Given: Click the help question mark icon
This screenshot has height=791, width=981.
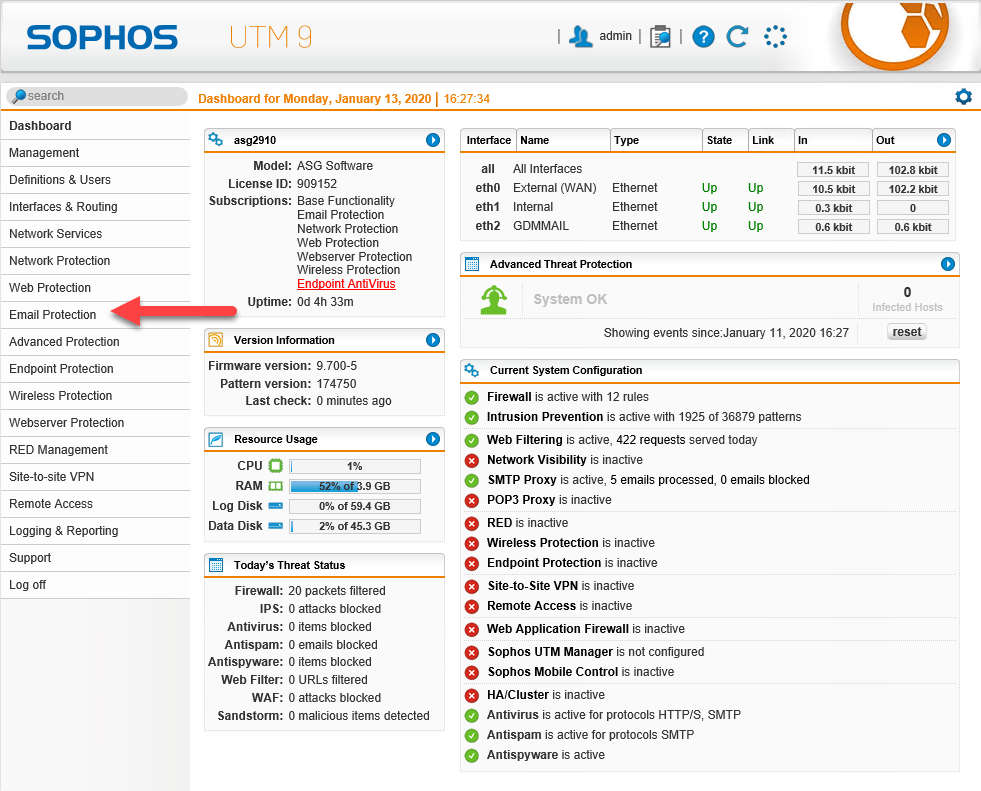Looking at the screenshot, I should click(x=703, y=37).
